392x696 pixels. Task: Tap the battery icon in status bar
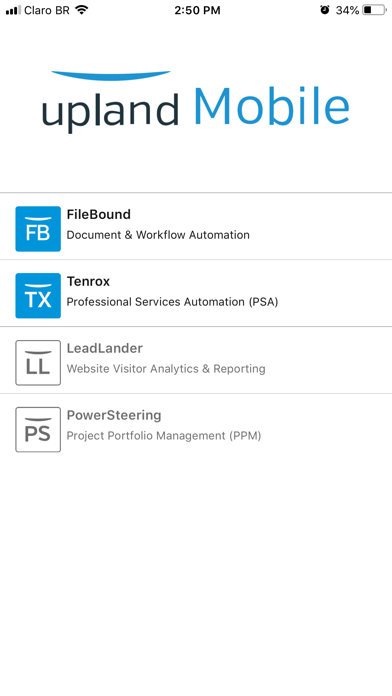click(x=374, y=10)
